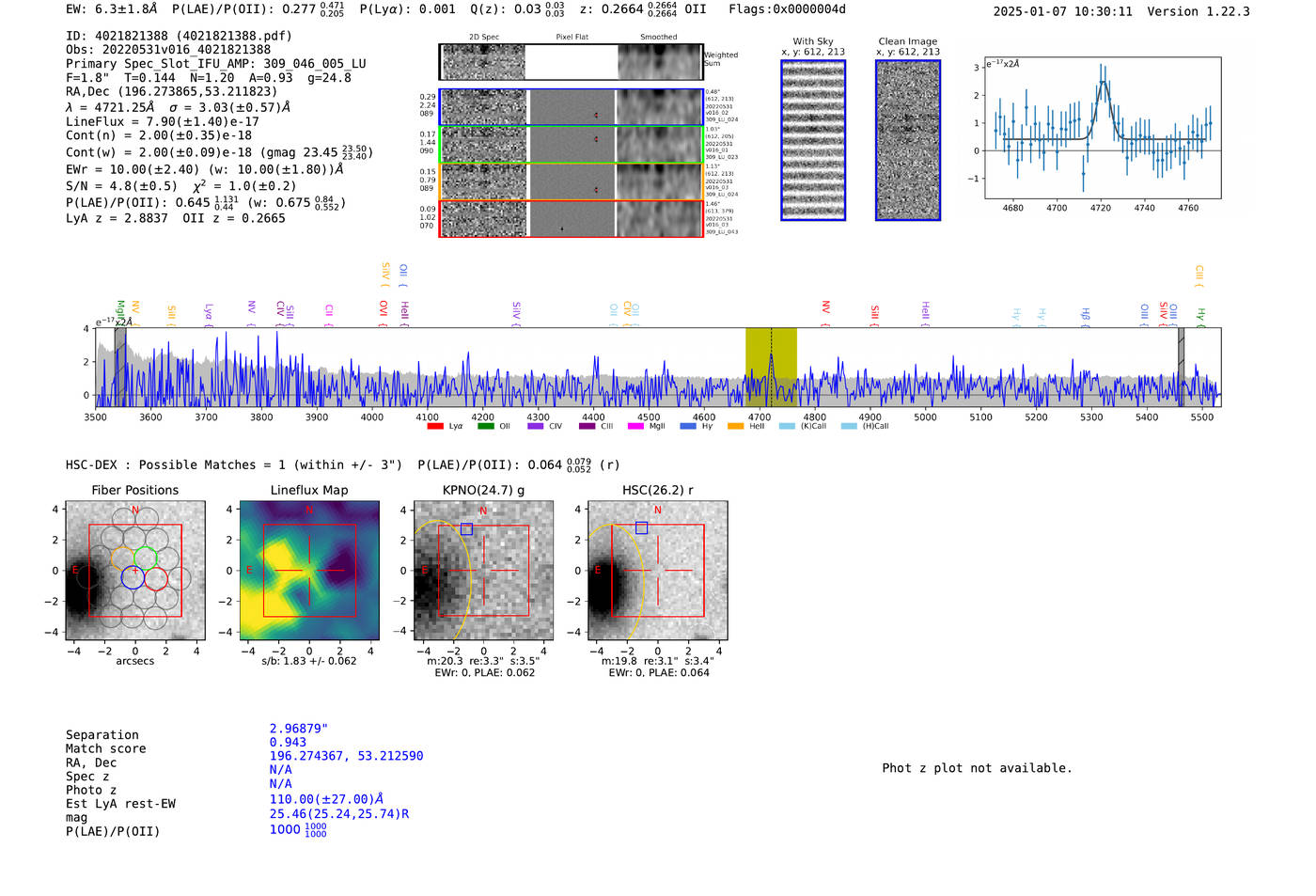Image resolution: width=1316 pixels, height=896 pixels.
Task: Click the shaded sky-line region near 5460Å
Action: click(x=1182, y=367)
